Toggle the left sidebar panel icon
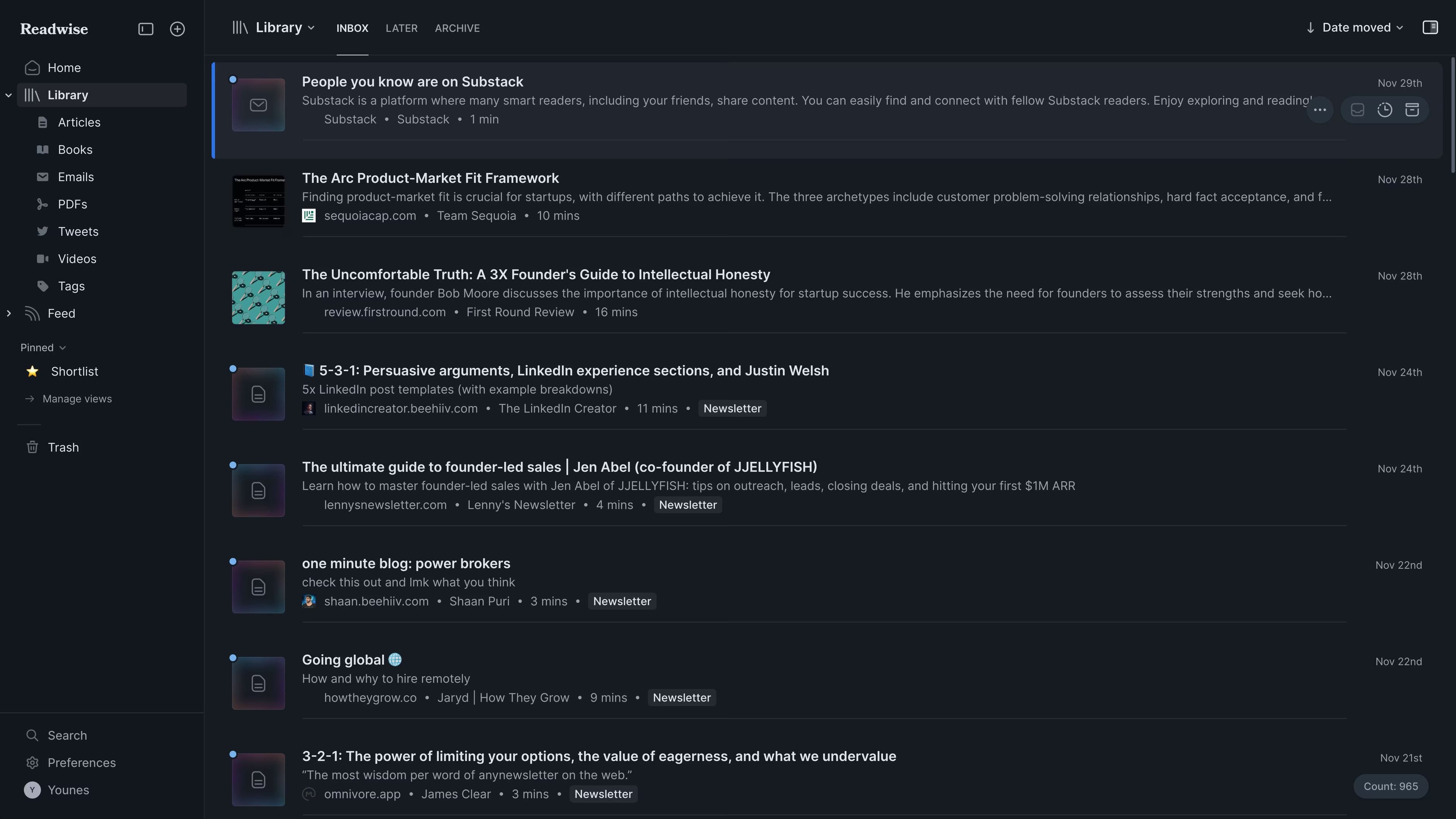Screen dimensions: 1456x819 [146, 29]
